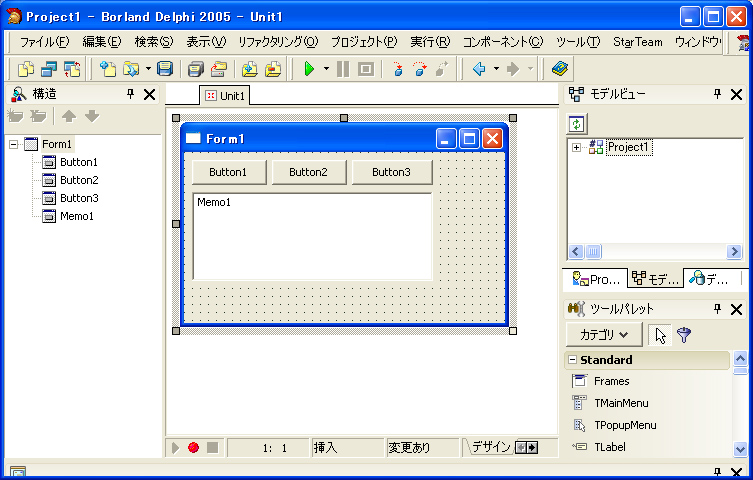
Task: Pin the モデルビュー panel
Action: (x=717, y=94)
